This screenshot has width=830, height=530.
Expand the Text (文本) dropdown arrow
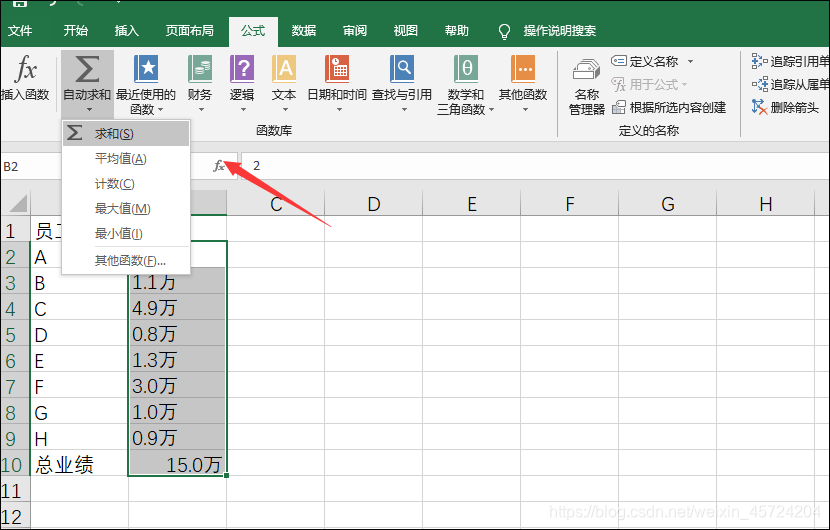(285, 110)
